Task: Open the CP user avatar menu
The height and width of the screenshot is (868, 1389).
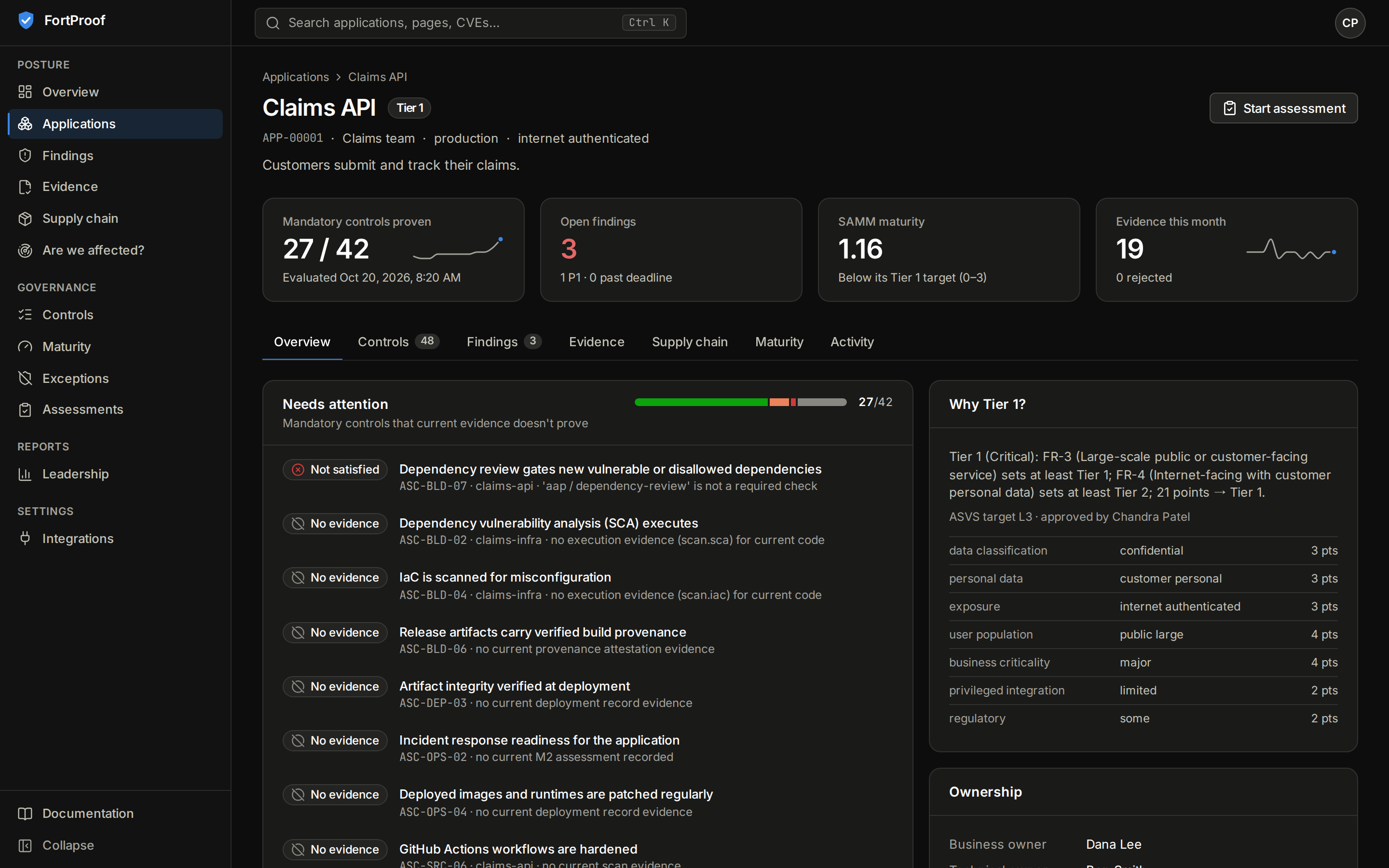Action: [1349, 23]
